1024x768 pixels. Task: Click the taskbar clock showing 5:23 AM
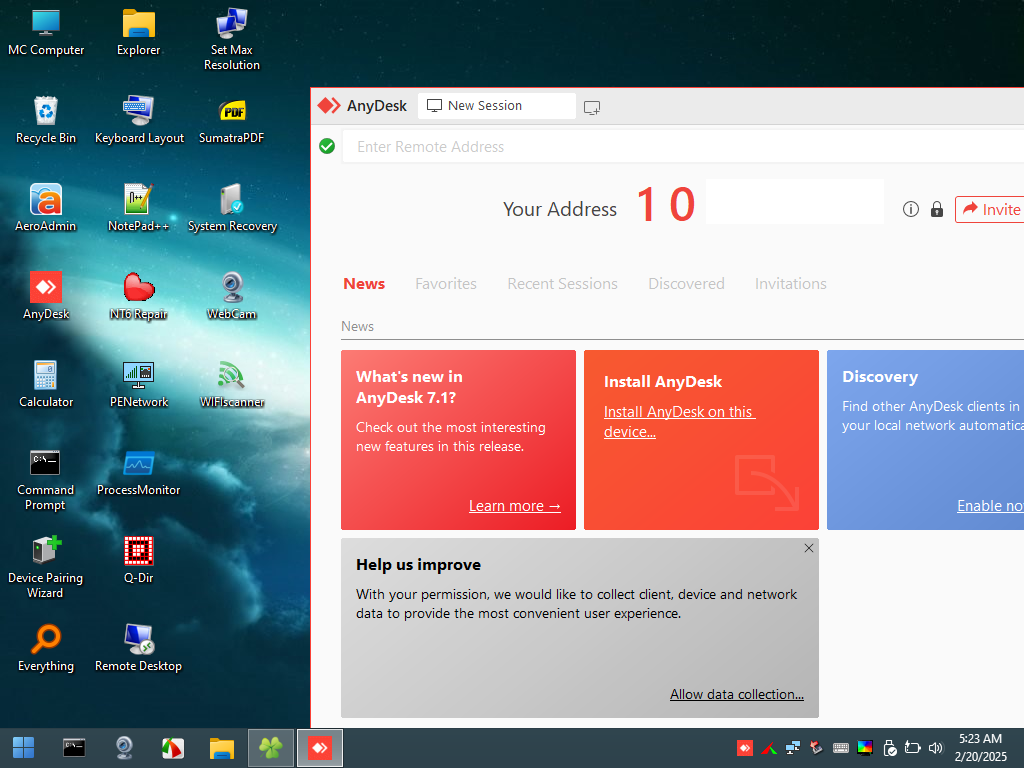pyautogui.click(x=980, y=748)
